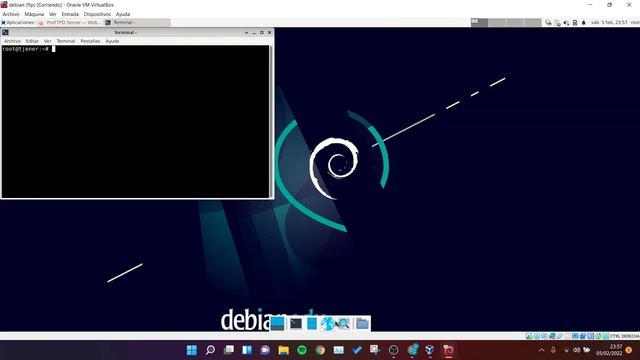Open Photos app on Windows taskbar

(338, 350)
